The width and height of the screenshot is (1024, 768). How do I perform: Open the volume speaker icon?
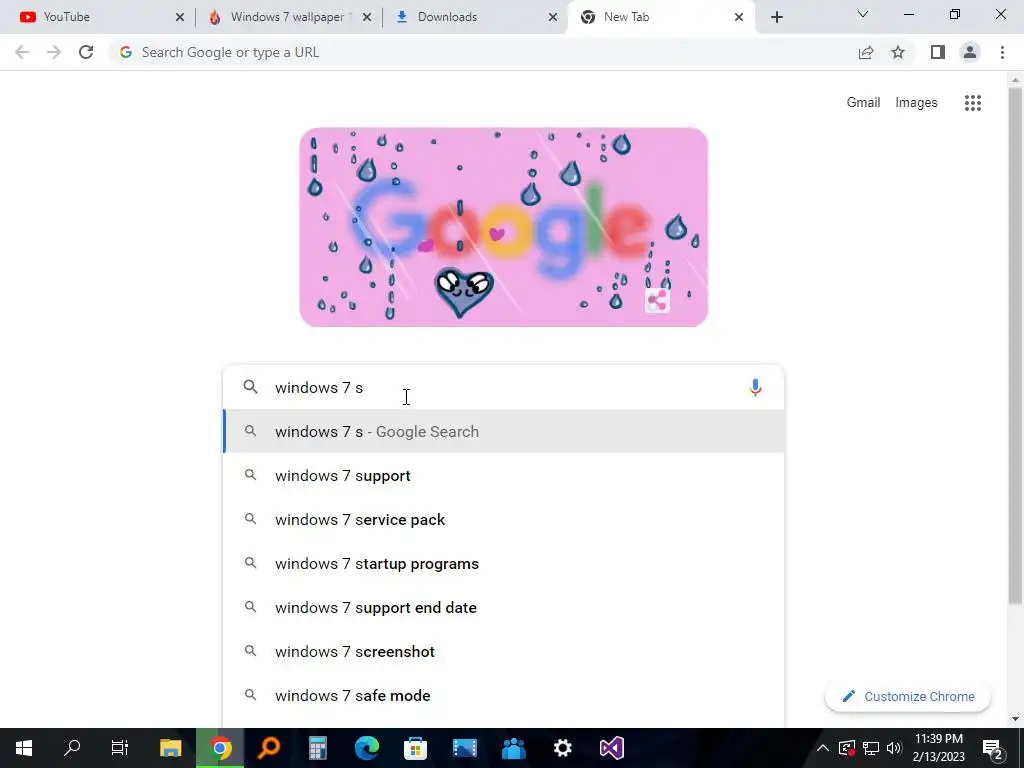pyautogui.click(x=894, y=748)
